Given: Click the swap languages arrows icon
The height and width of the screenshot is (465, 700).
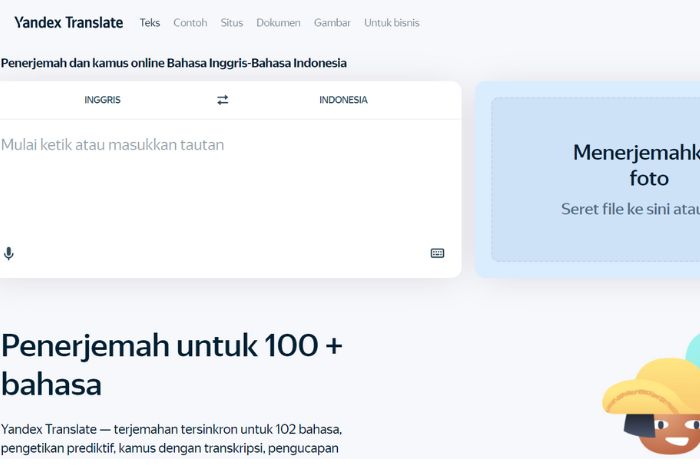Looking at the screenshot, I should pos(222,100).
